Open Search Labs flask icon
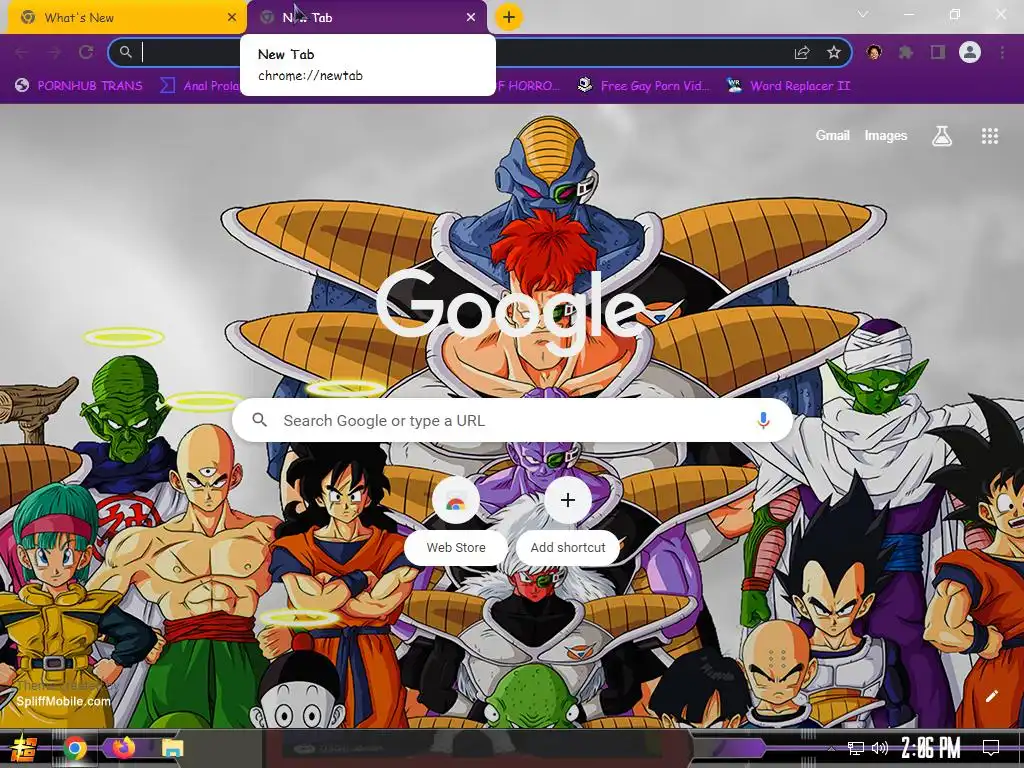 942,136
